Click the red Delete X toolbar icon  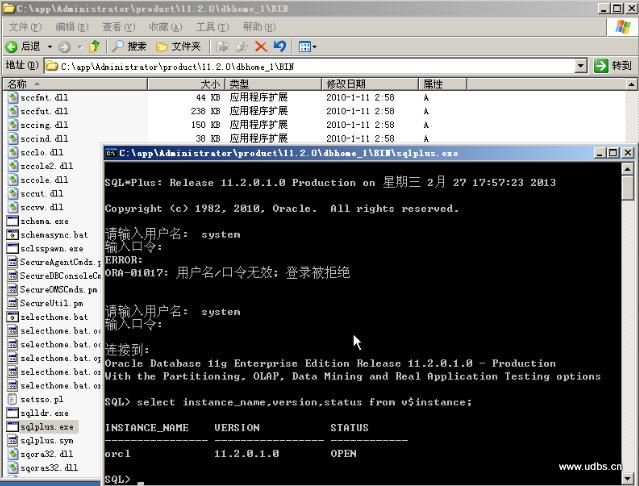[261, 46]
